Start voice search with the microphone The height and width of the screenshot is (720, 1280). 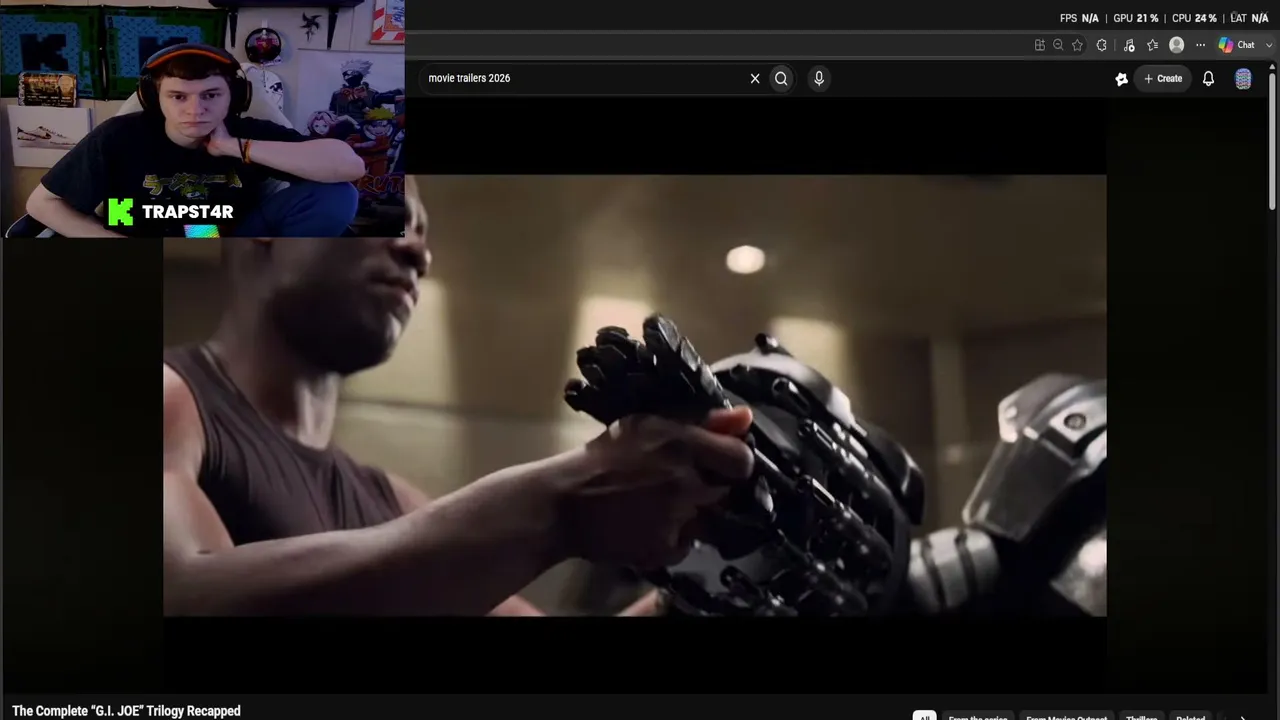[819, 78]
